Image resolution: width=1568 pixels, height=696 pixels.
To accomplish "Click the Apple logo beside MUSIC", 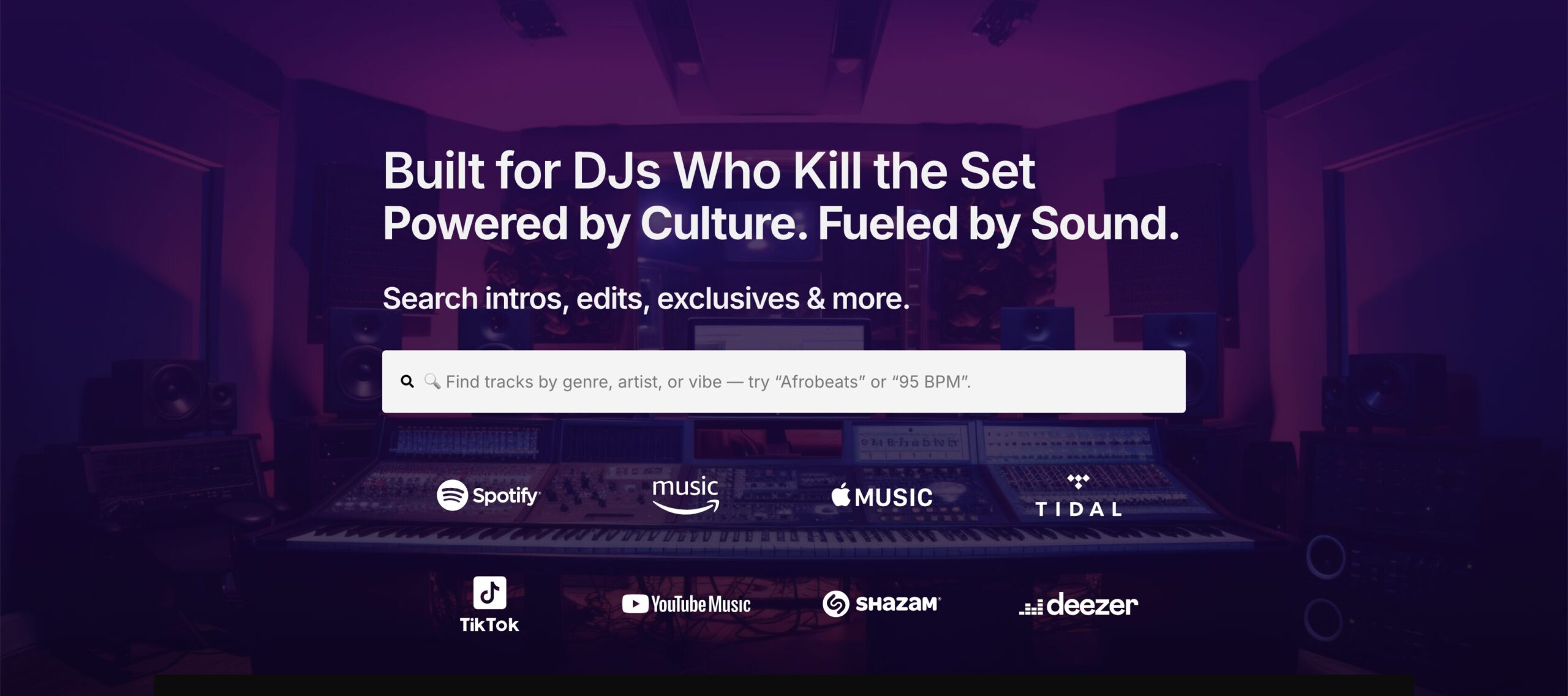I will (840, 495).
